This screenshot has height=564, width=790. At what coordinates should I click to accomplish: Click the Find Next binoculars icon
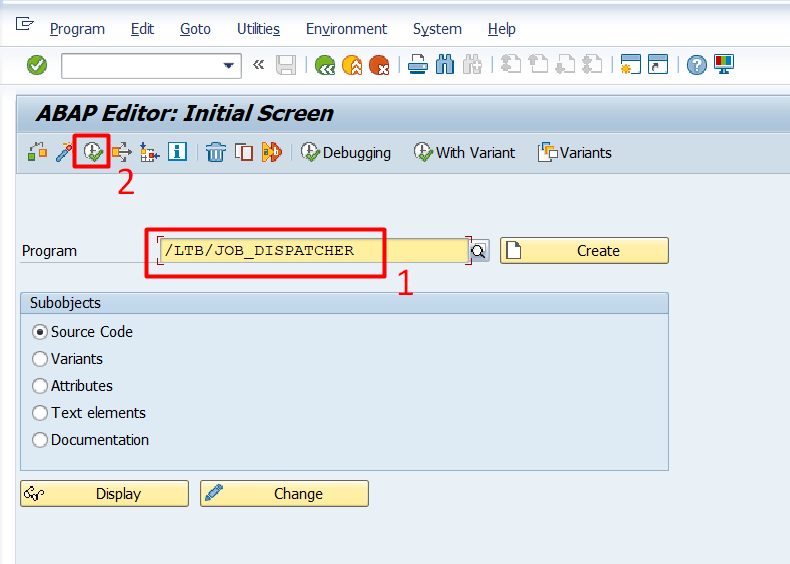point(472,65)
